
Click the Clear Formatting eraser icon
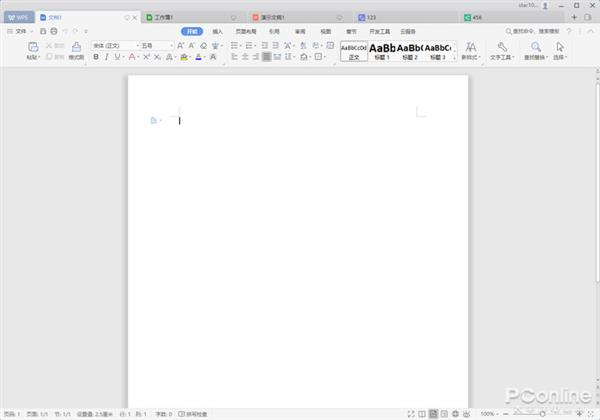click(204, 46)
